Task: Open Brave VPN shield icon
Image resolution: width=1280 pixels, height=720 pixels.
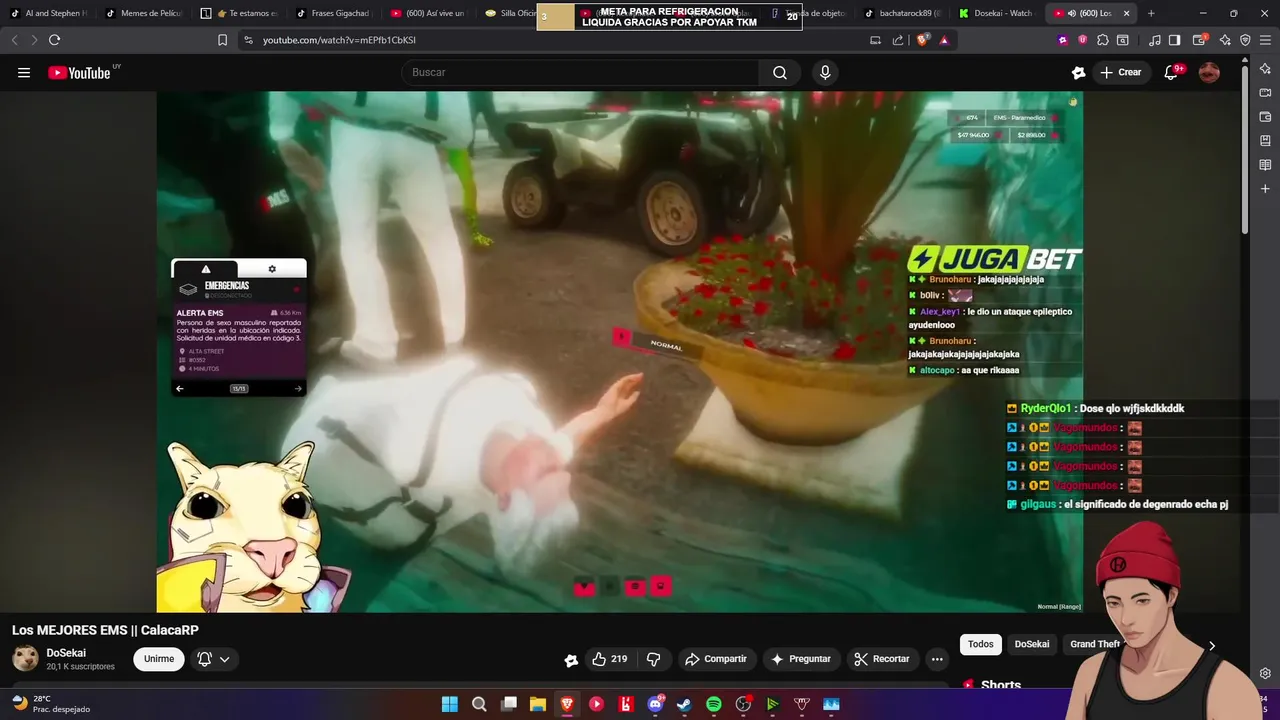Action: (1245, 40)
